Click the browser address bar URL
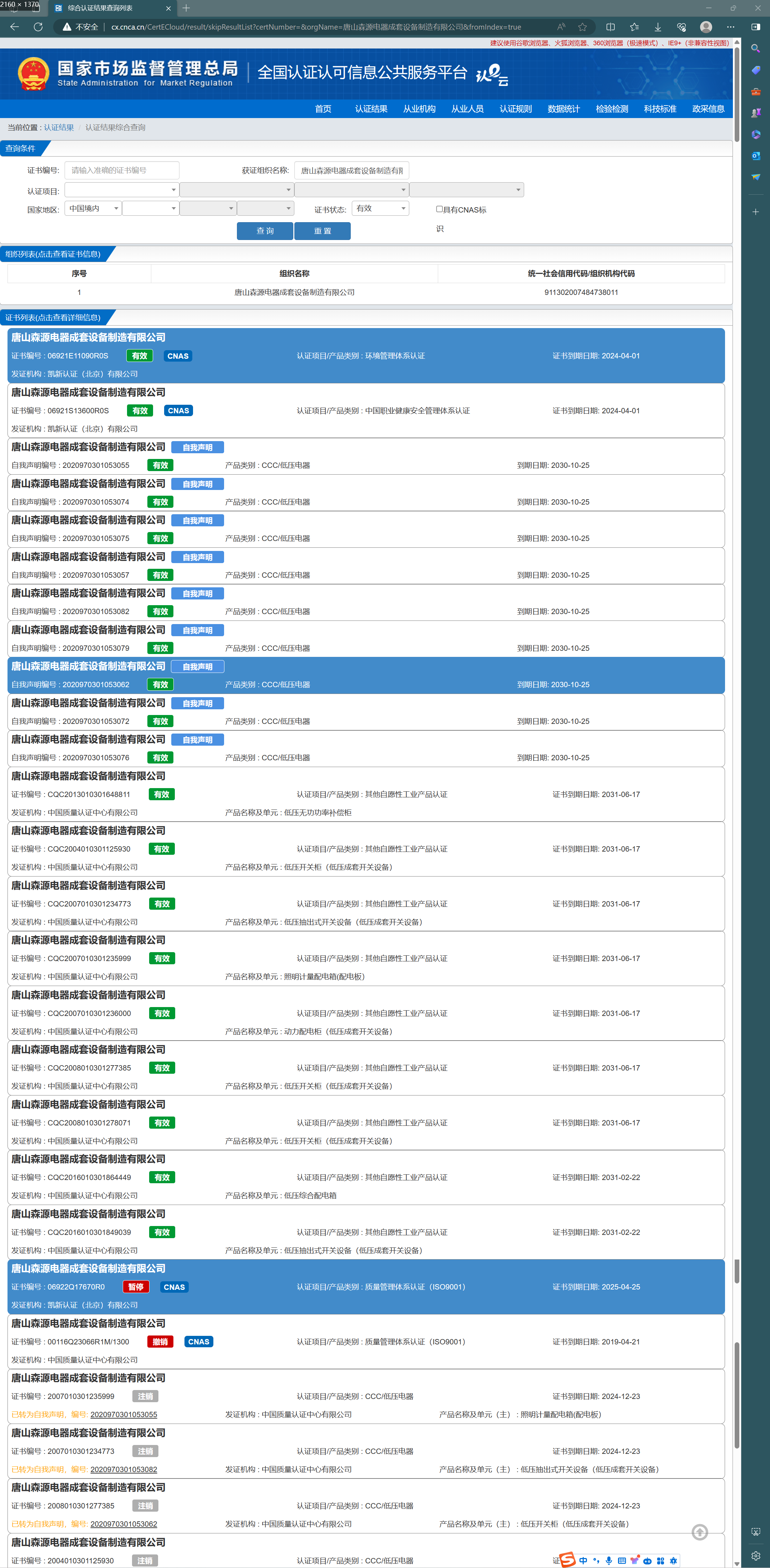The width and height of the screenshot is (770, 1568). (316, 27)
